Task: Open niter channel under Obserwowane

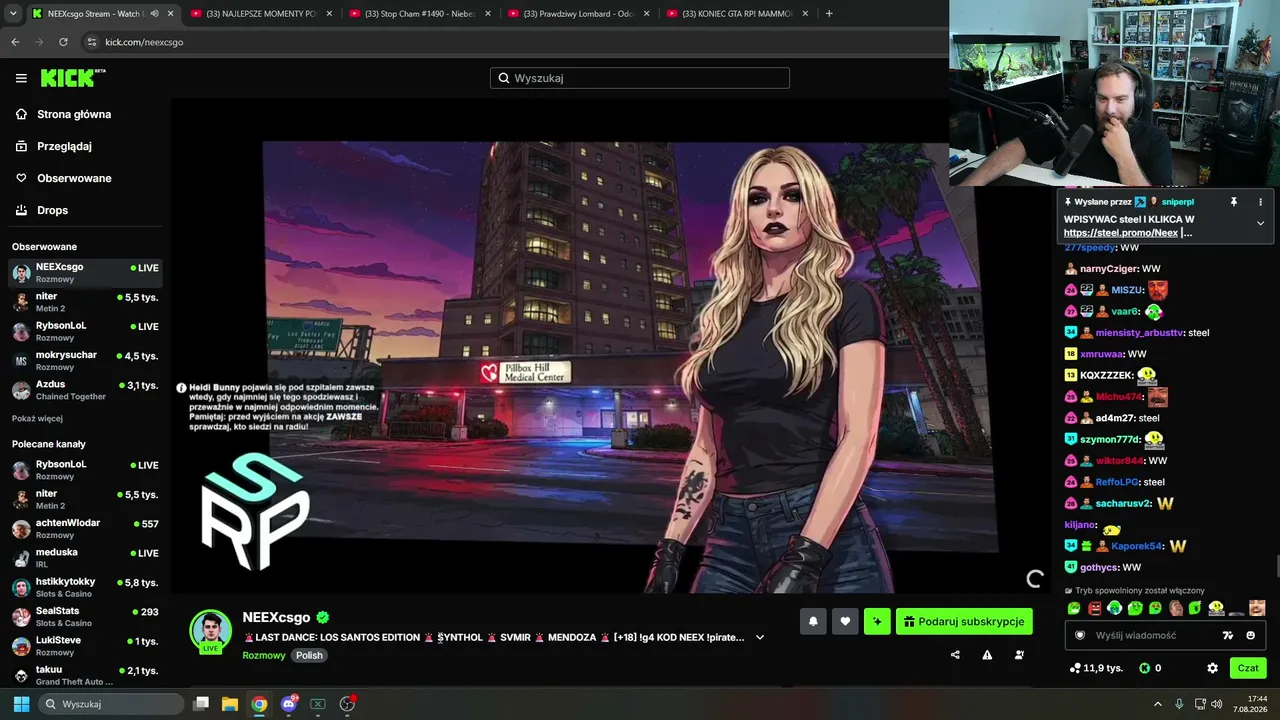Action: click(x=85, y=302)
